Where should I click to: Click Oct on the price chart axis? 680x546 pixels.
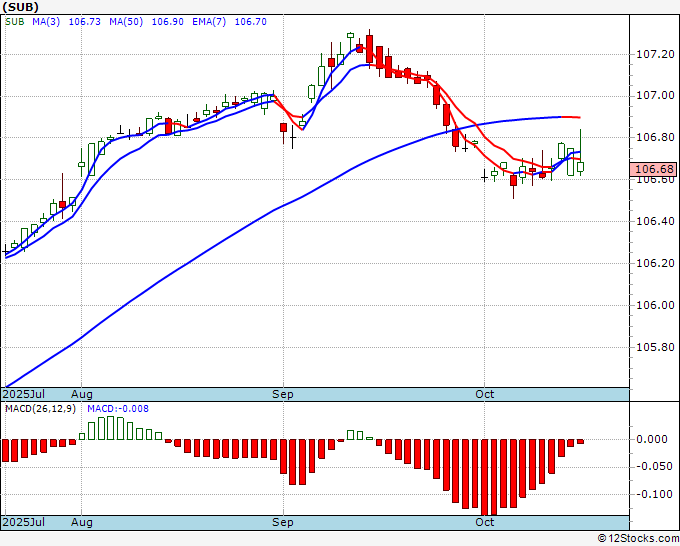coord(484,394)
